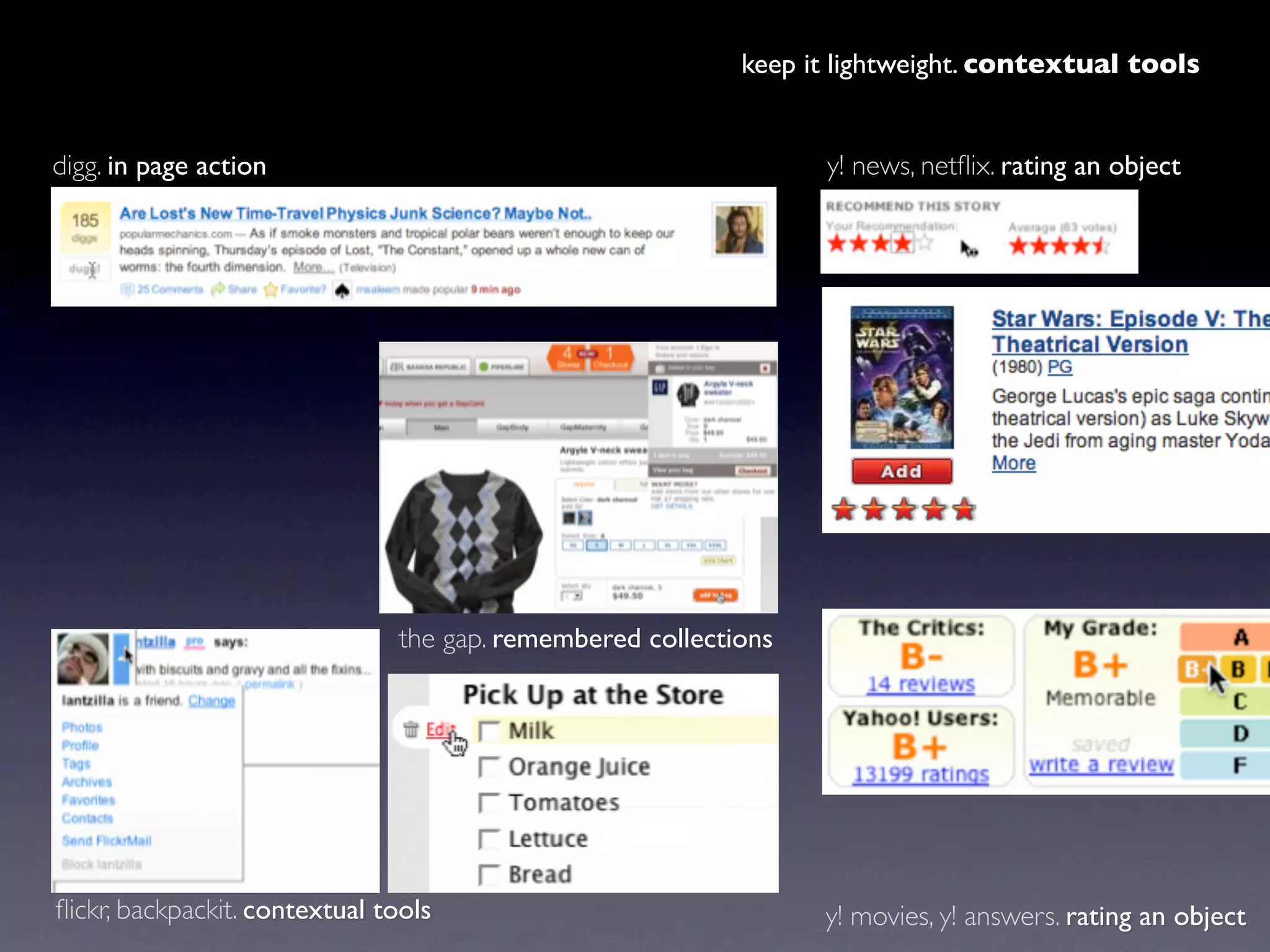Check the Orange Juice checkbox
The height and width of the screenshot is (952, 1270).
[x=489, y=767]
